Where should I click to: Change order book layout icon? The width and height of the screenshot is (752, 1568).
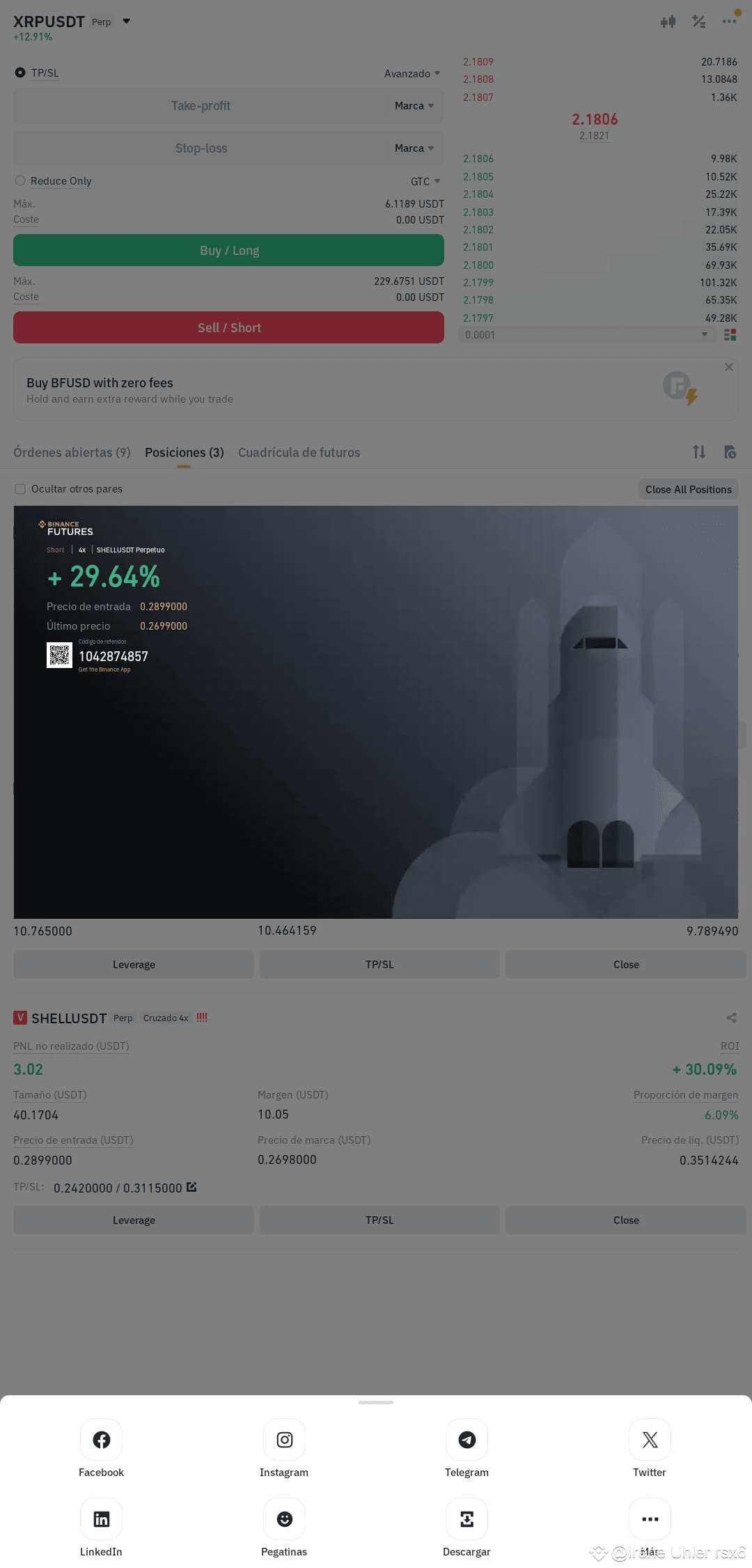(730, 335)
